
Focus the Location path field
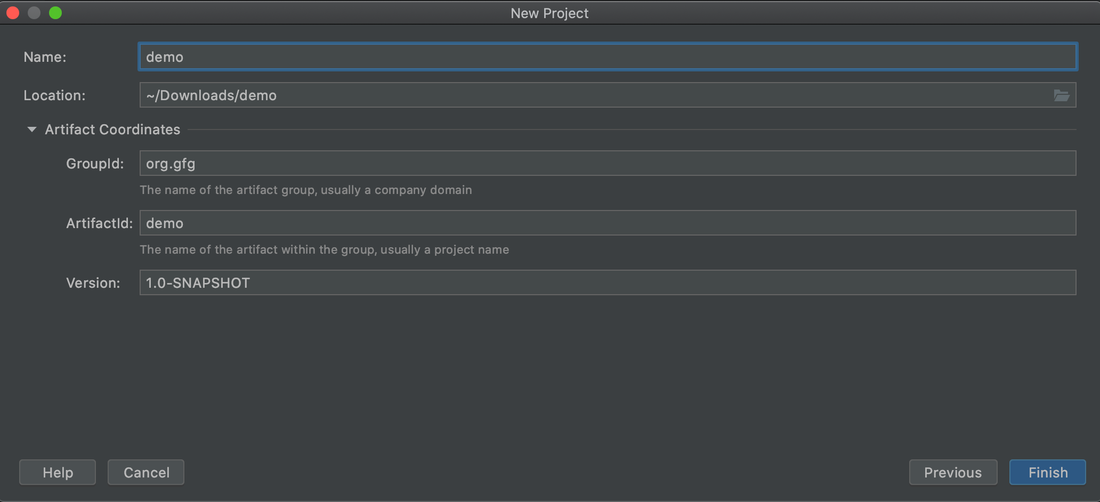[x=593, y=96]
